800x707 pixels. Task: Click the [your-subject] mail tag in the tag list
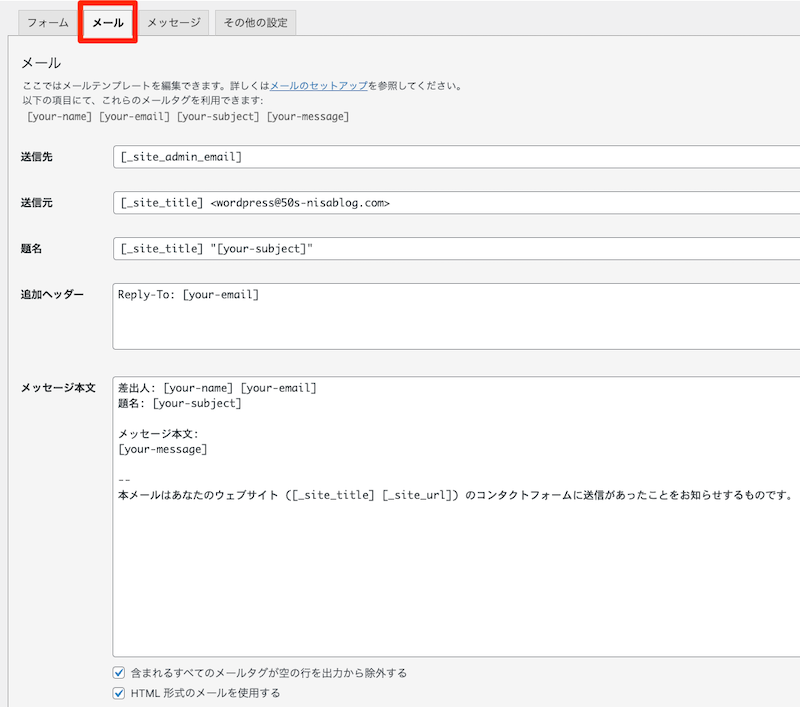(x=219, y=116)
